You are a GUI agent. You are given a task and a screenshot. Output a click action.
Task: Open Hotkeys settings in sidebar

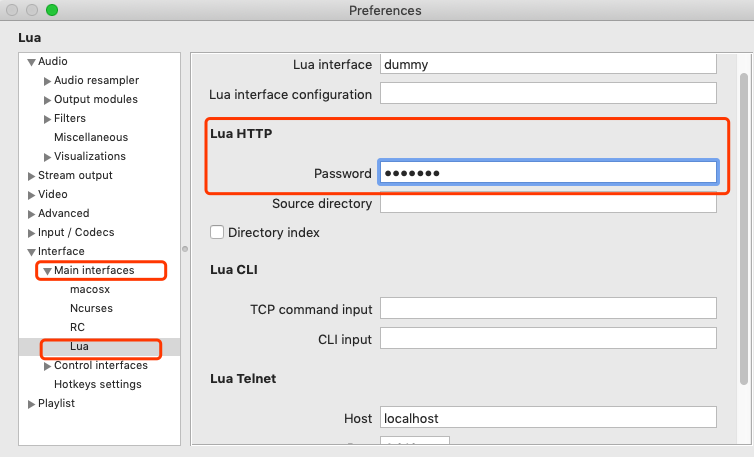pos(97,384)
